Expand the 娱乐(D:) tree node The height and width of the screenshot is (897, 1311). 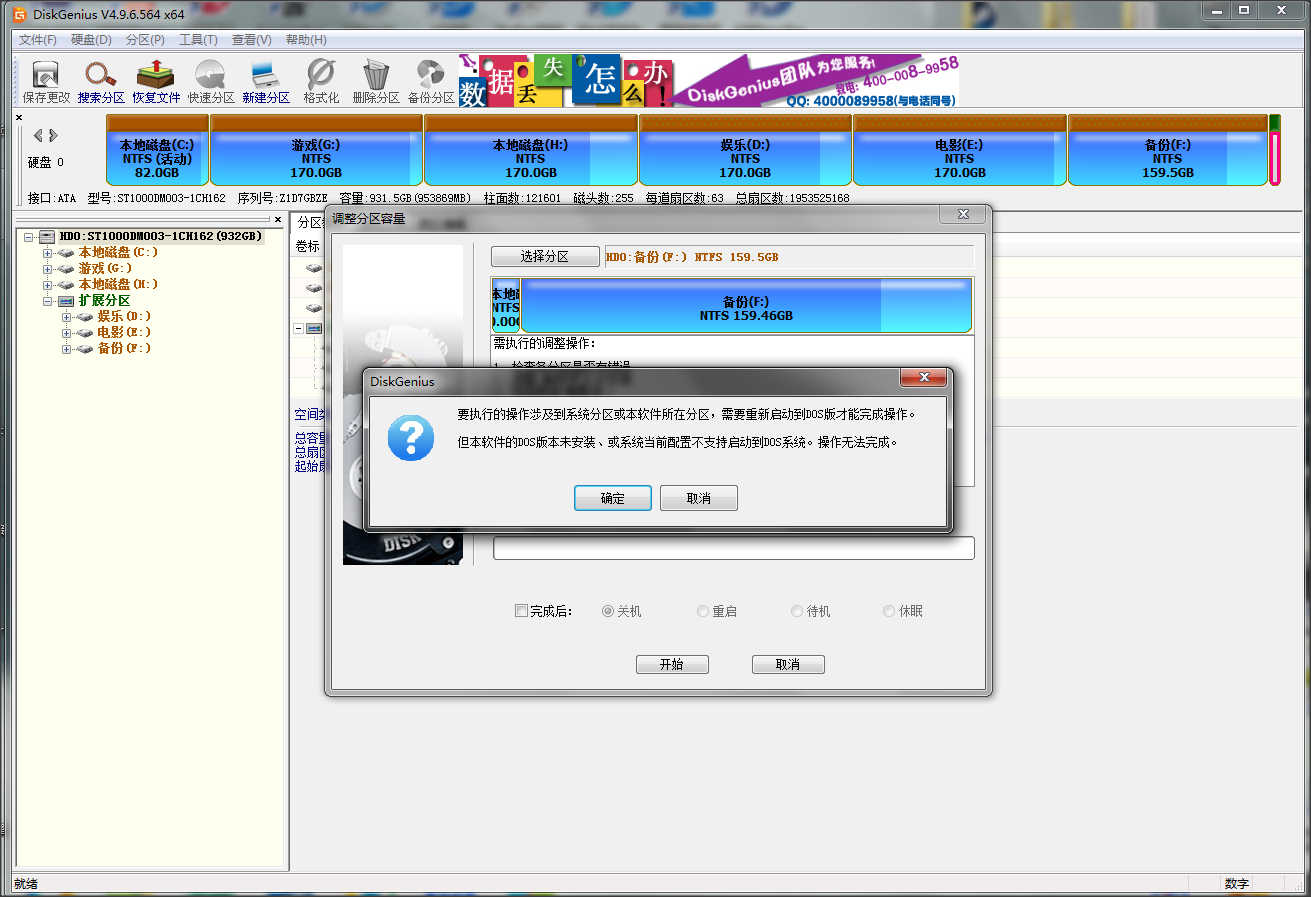coord(67,317)
